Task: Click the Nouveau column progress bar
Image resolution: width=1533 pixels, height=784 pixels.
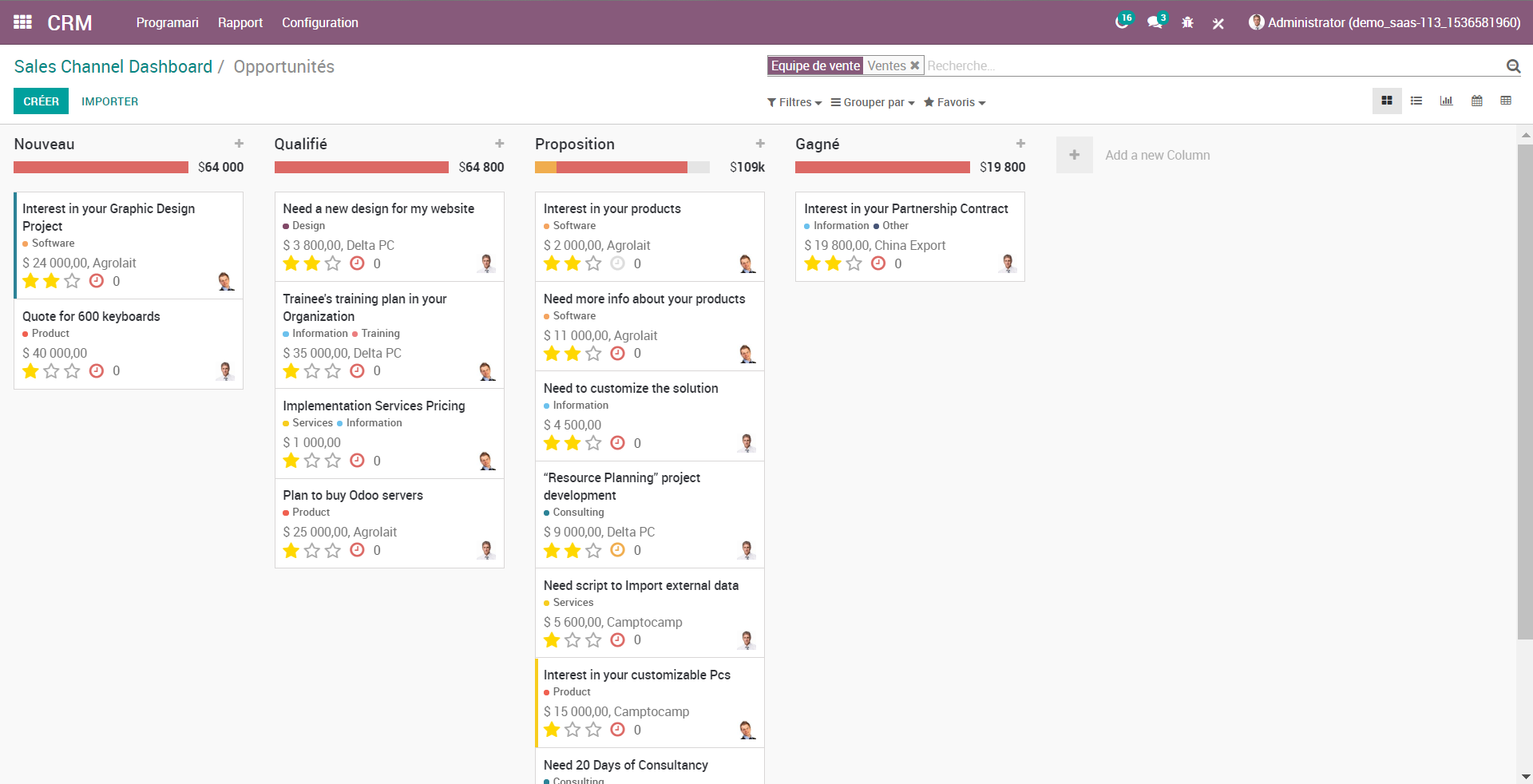Action: [101, 167]
